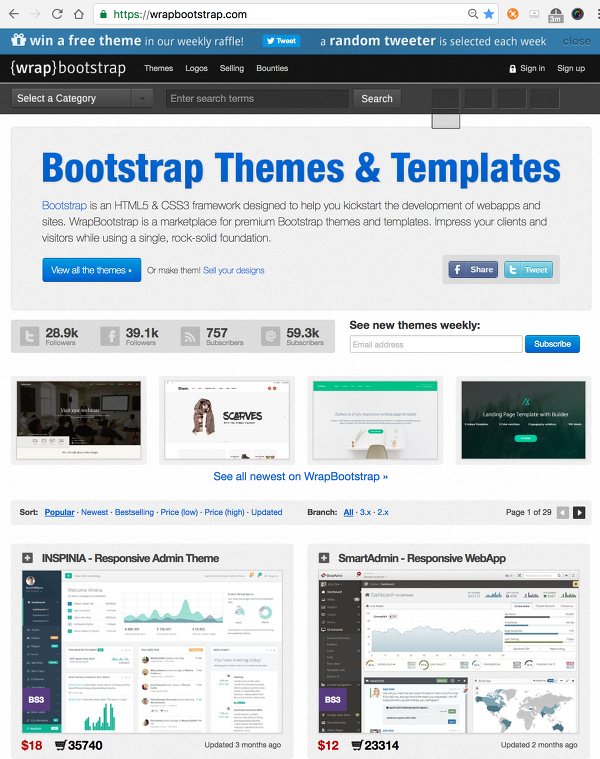Open the INSPINIA theme preview image
The height and width of the screenshot is (759, 600).
pos(152,652)
